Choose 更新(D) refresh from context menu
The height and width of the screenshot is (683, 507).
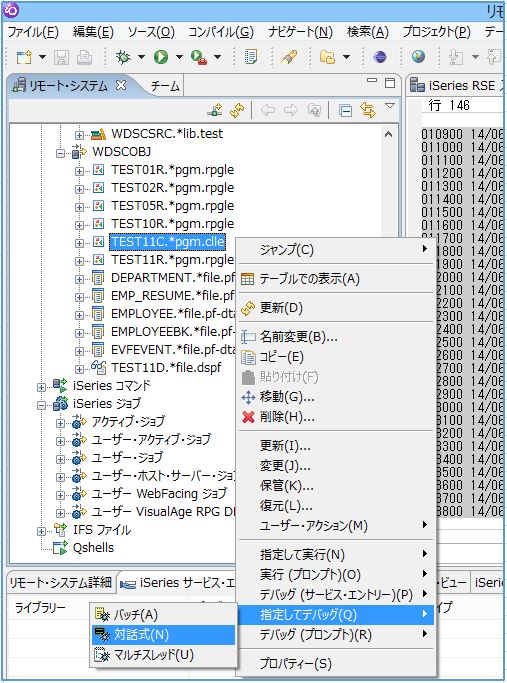coord(336,308)
